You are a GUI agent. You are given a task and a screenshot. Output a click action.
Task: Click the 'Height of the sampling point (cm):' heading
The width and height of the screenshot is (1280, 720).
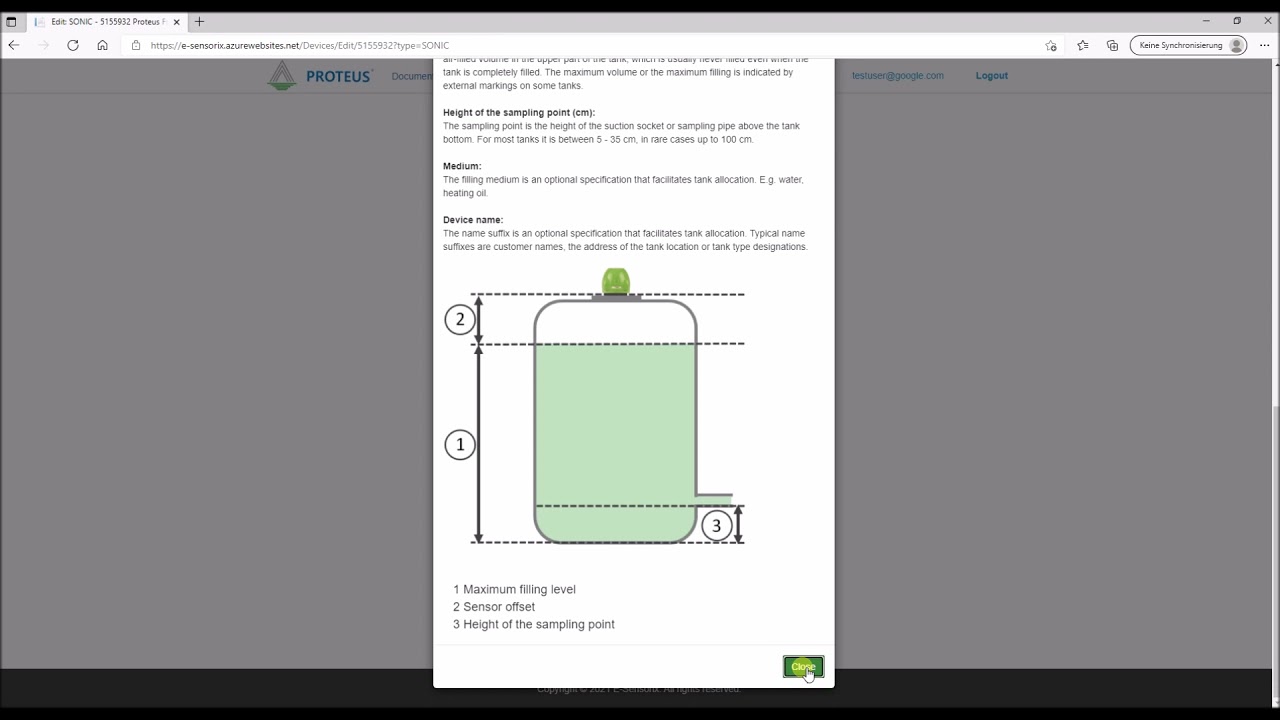(x=519, y=112)
